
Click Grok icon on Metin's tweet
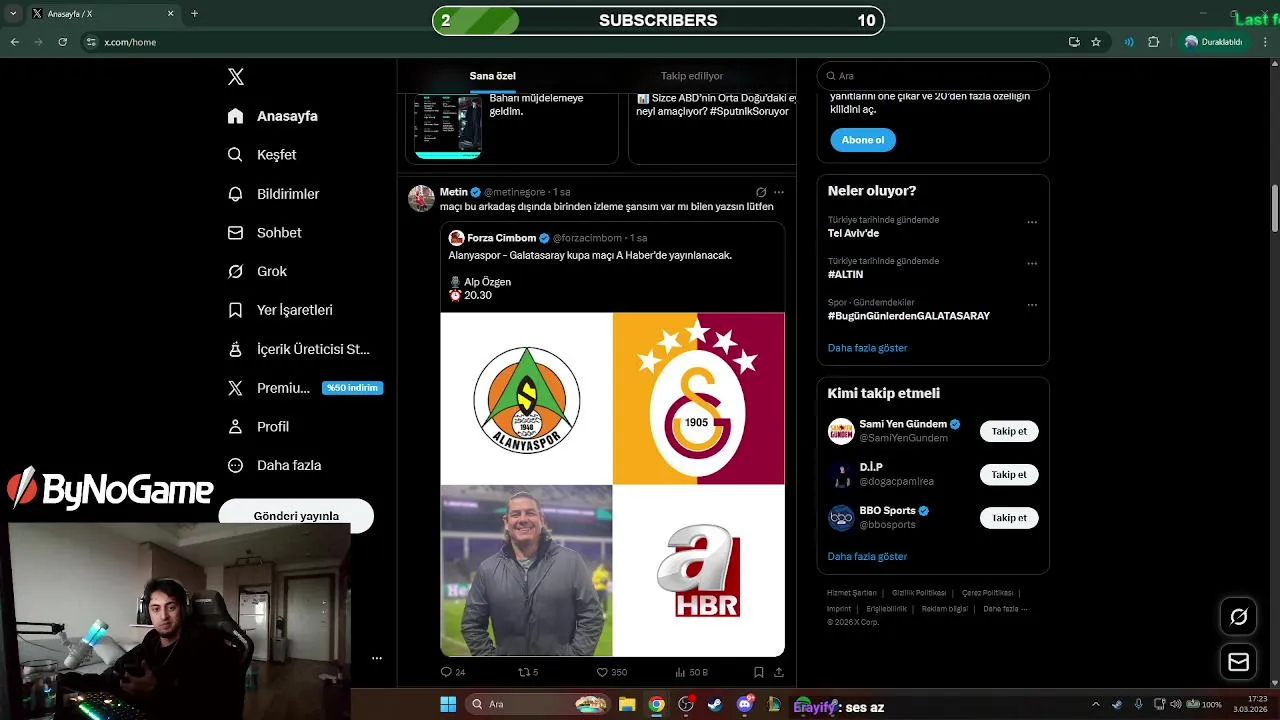coord(761,192)
